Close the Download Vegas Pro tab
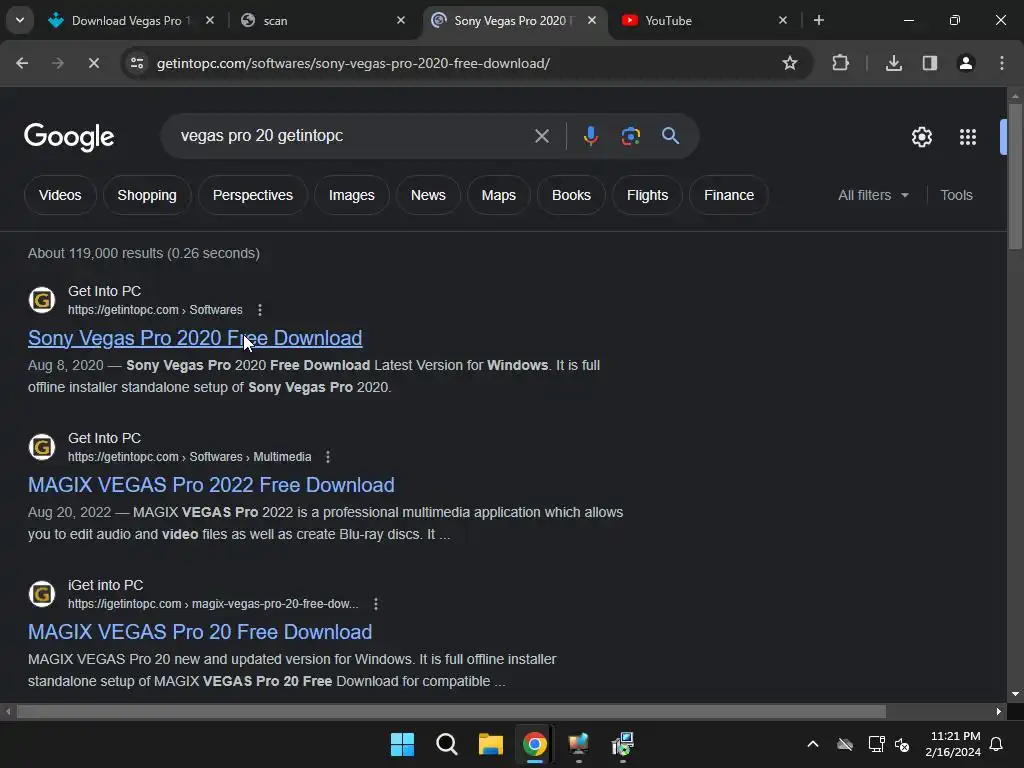 point(210,20)
